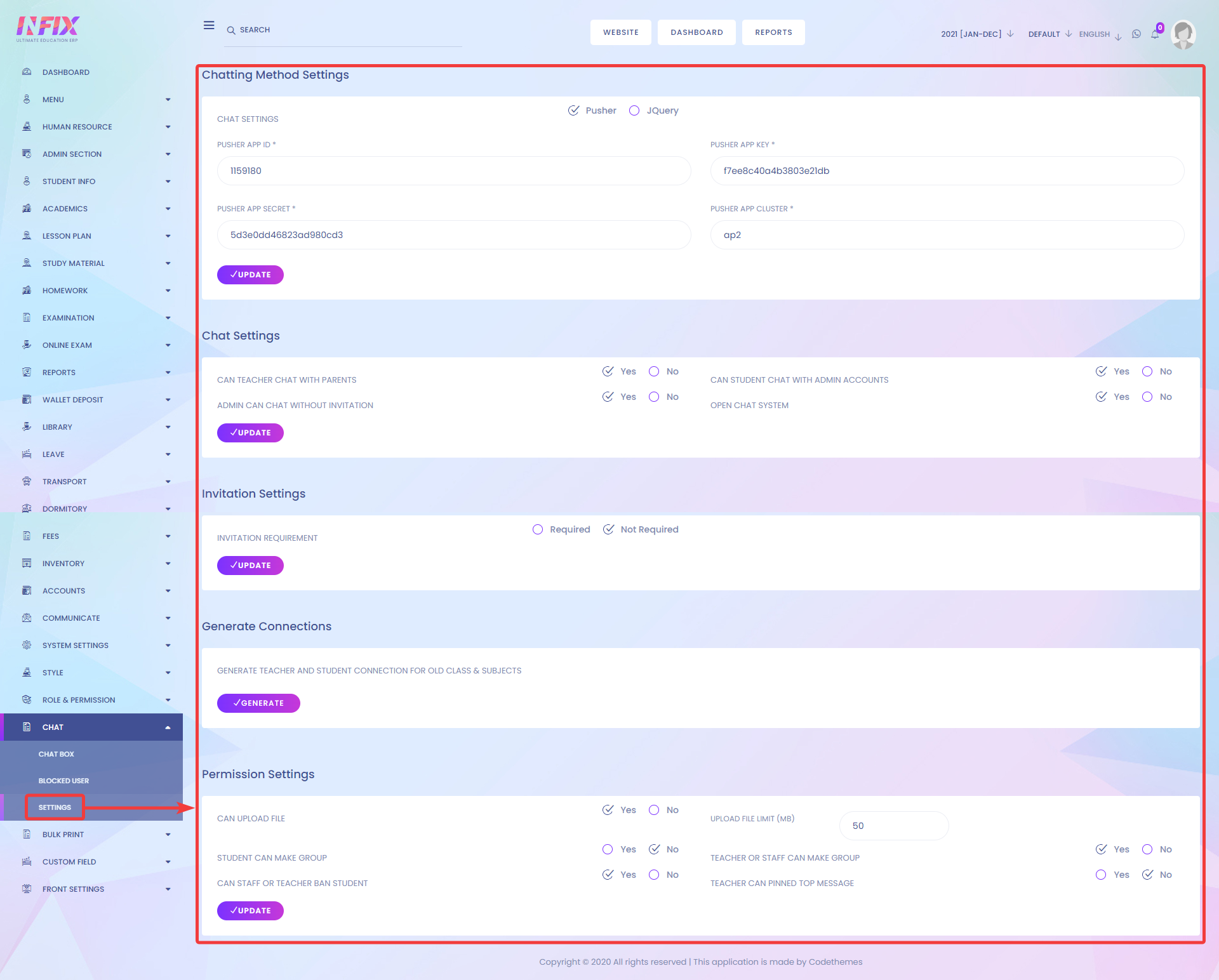
Task: Click the Dashboard sidebar icon
Action: pyautogui.click(x=27, y=72)
